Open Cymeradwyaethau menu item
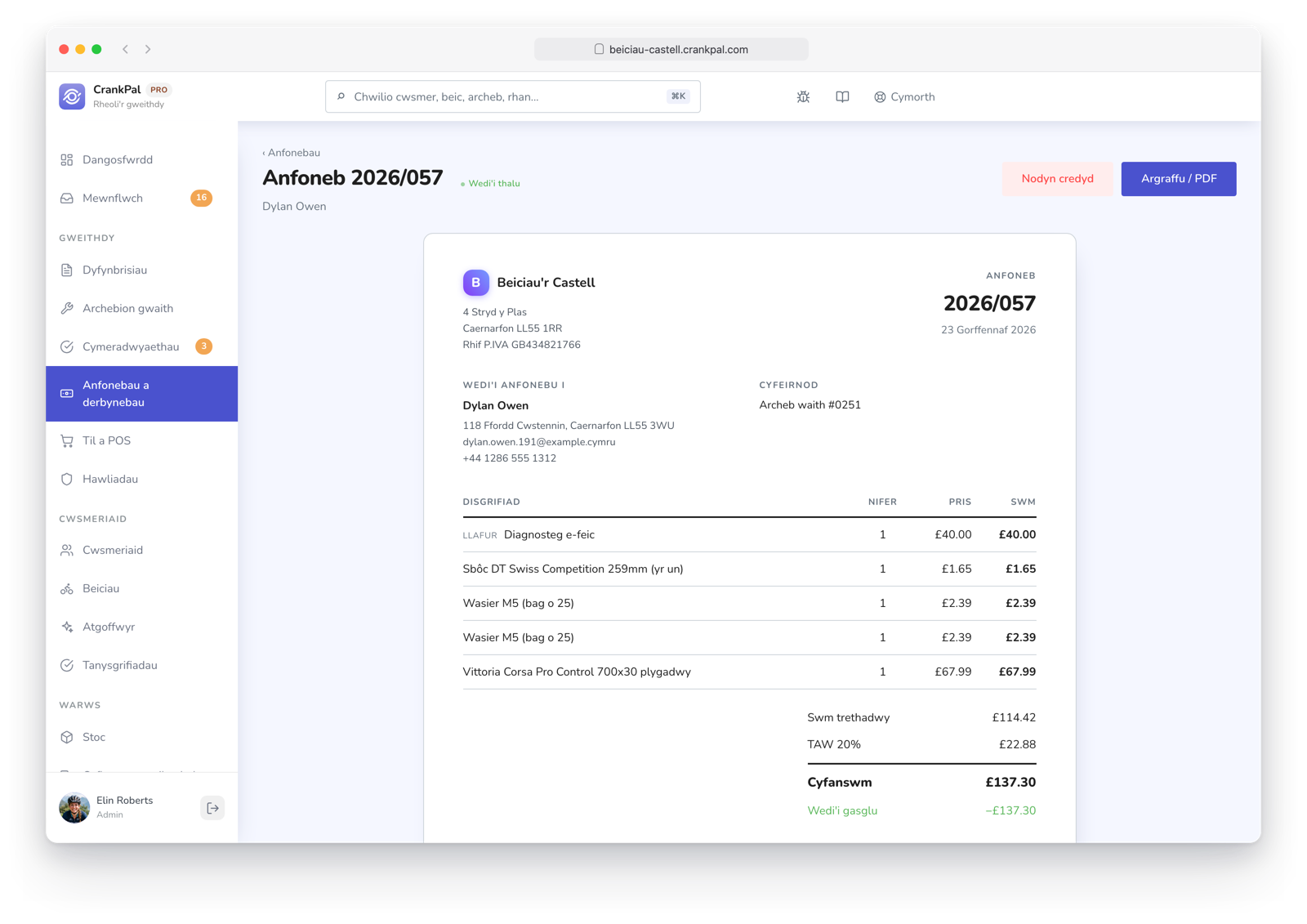This screenshot has height=924, width=1307. [142, 347]
